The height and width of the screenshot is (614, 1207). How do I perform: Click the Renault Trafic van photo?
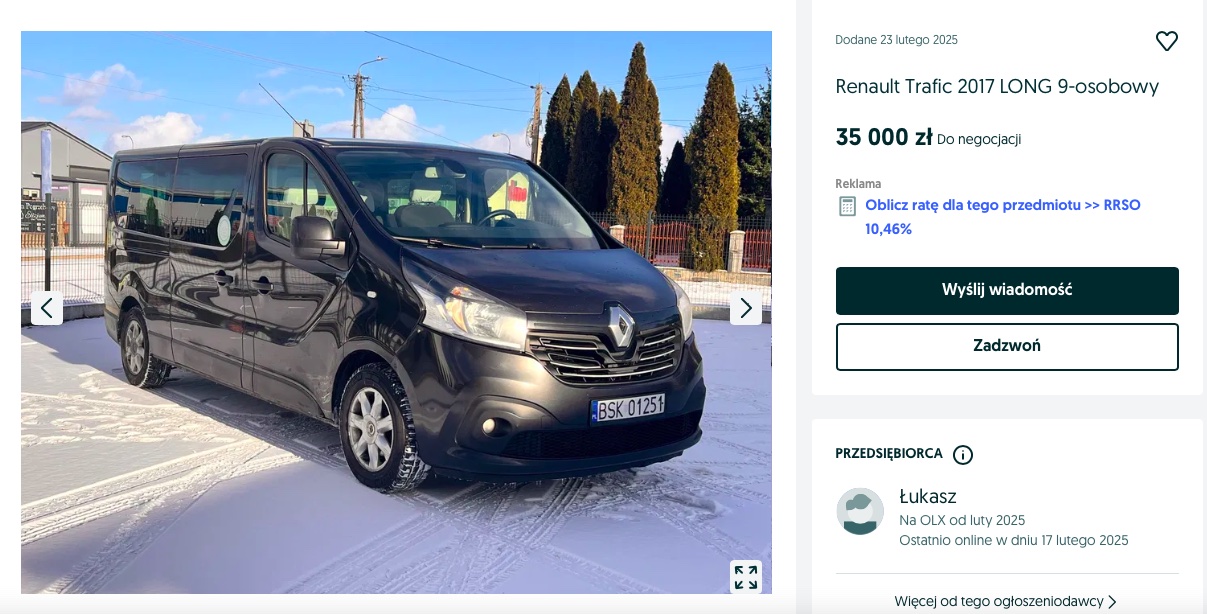(x=396, y=312)
